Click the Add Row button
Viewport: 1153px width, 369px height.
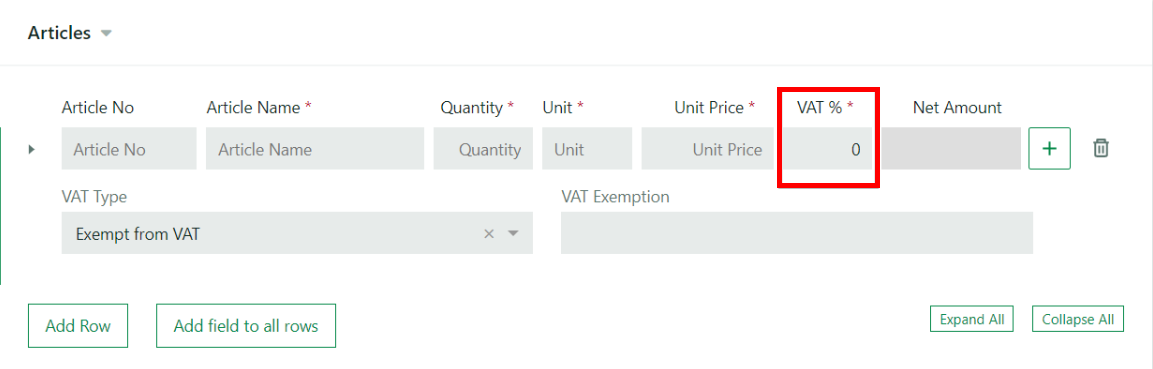click(x=78, y=326)
